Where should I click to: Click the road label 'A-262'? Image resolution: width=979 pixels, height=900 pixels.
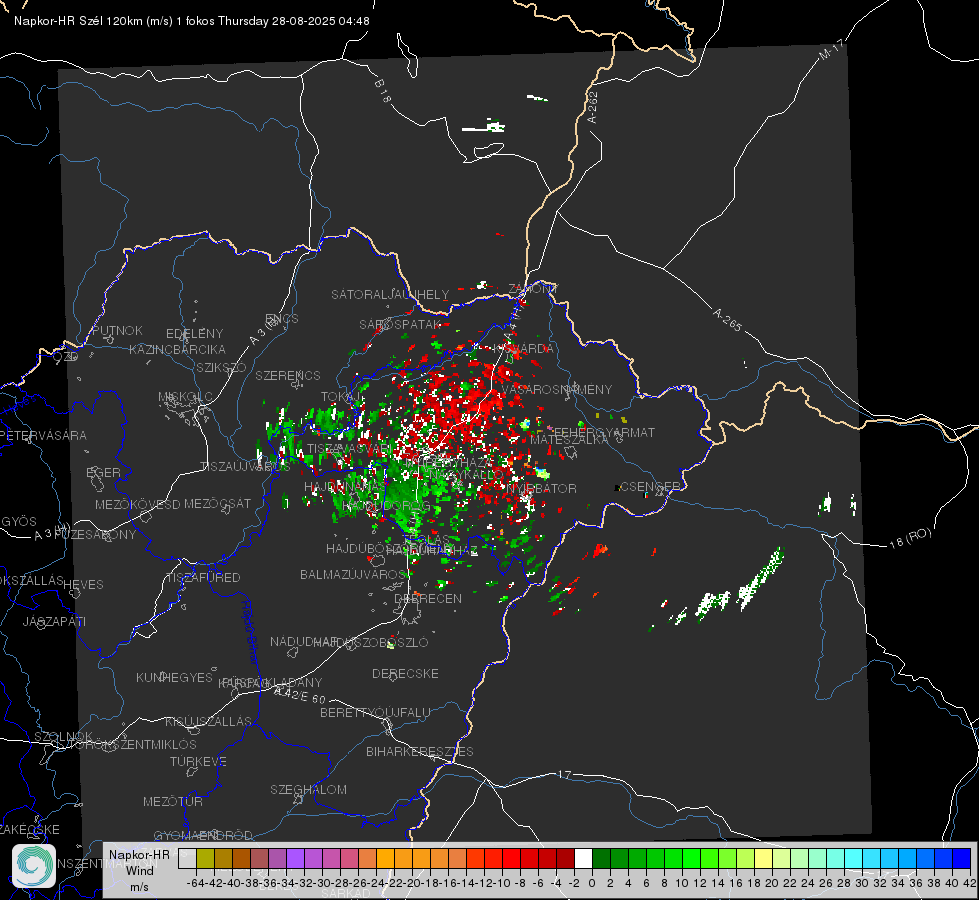coord(593,107)
